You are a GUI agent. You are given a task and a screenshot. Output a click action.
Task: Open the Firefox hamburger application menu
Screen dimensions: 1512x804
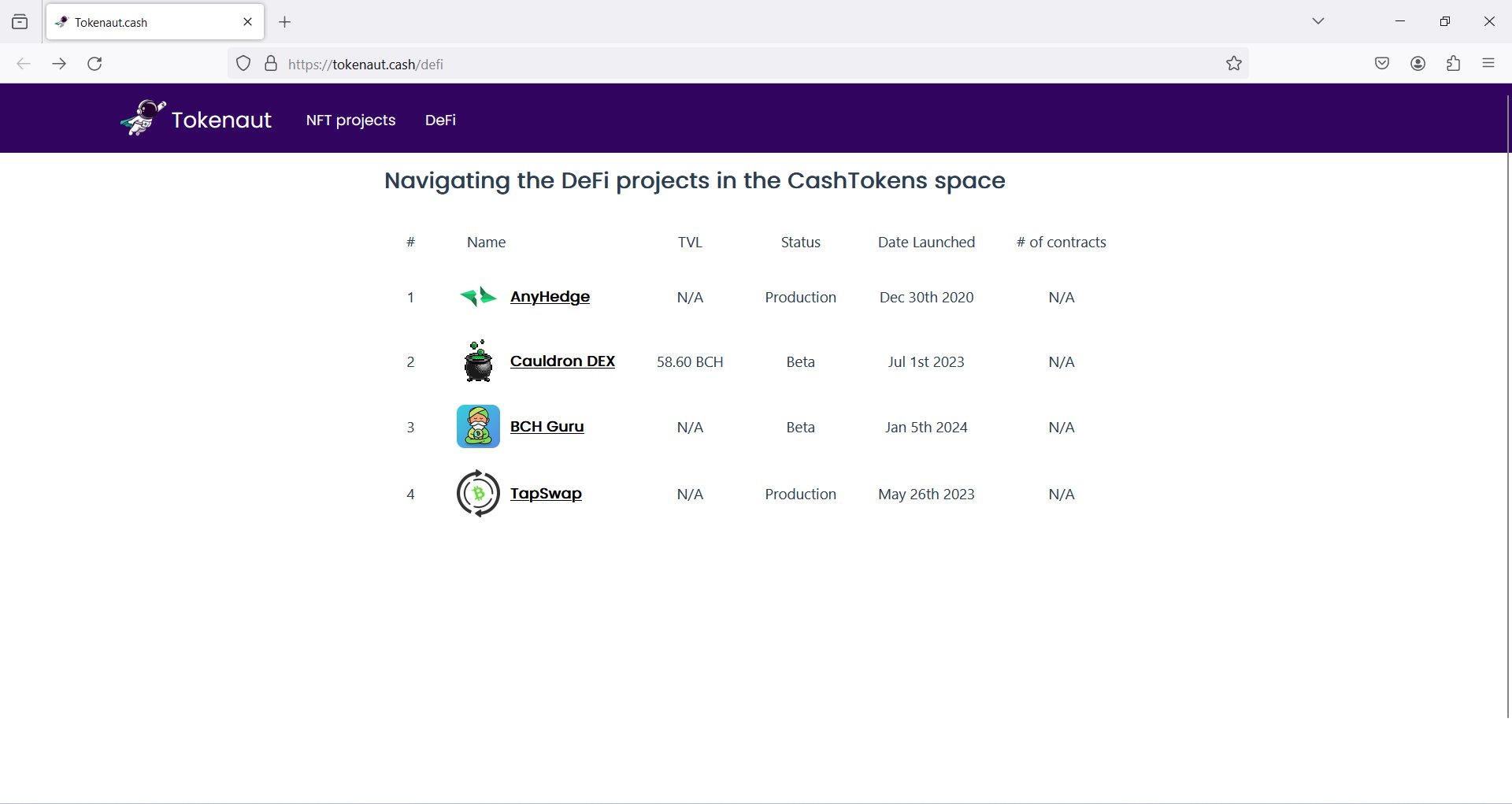click(x=1488, y=64)
